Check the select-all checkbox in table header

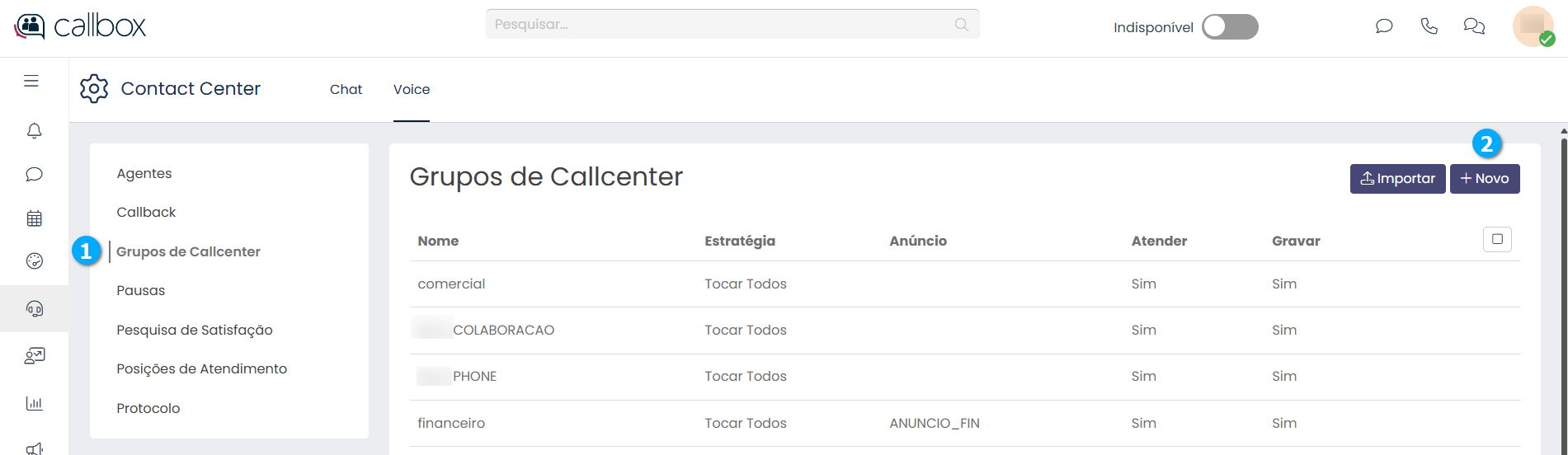[x=1497, y=240]
